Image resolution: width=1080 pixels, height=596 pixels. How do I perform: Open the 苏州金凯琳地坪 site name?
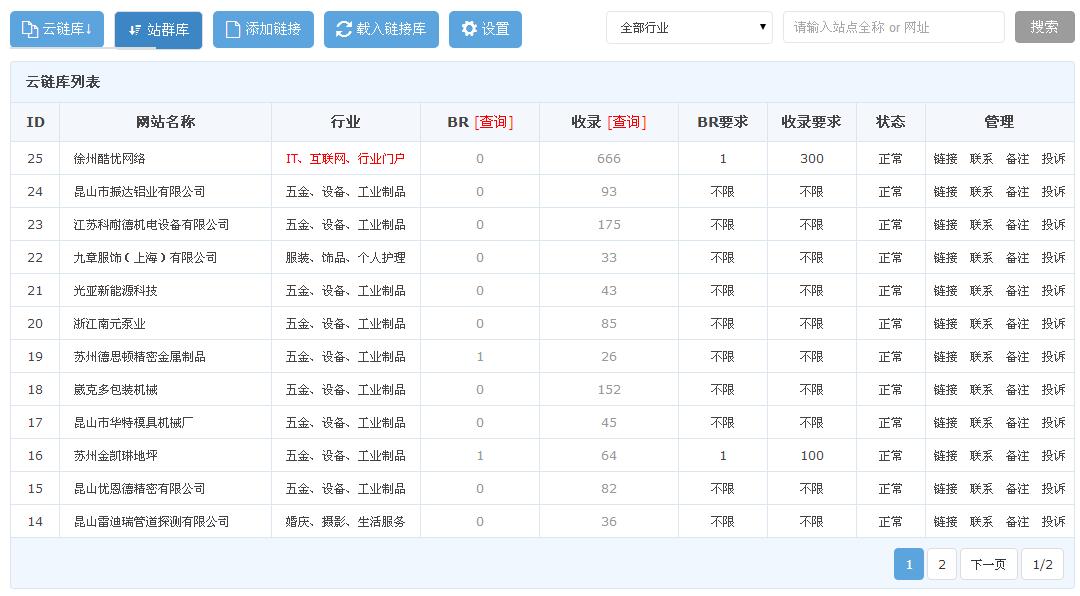tap(115, 456)
